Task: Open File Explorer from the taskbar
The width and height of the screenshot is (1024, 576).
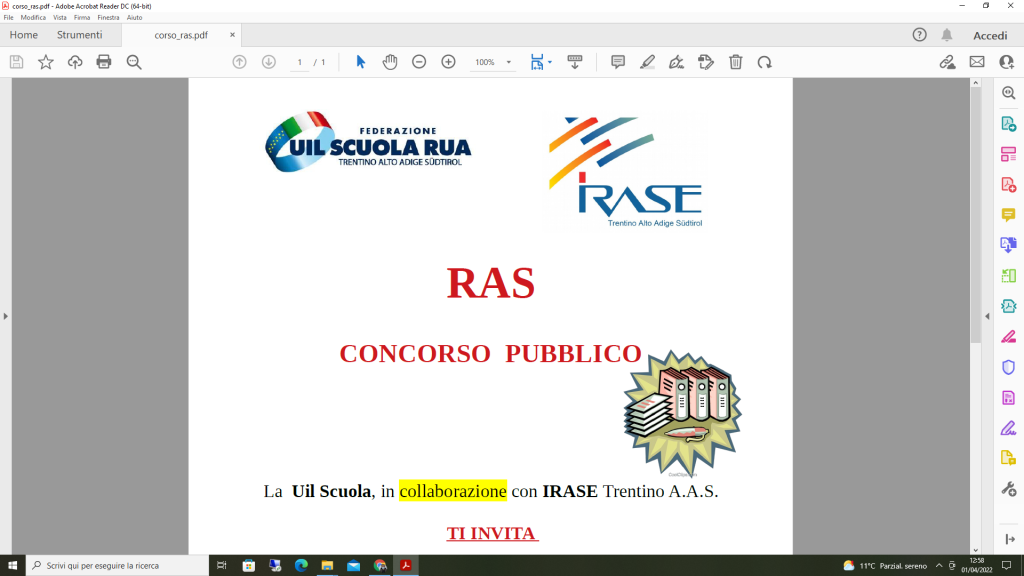Action: tap(327, 566)
